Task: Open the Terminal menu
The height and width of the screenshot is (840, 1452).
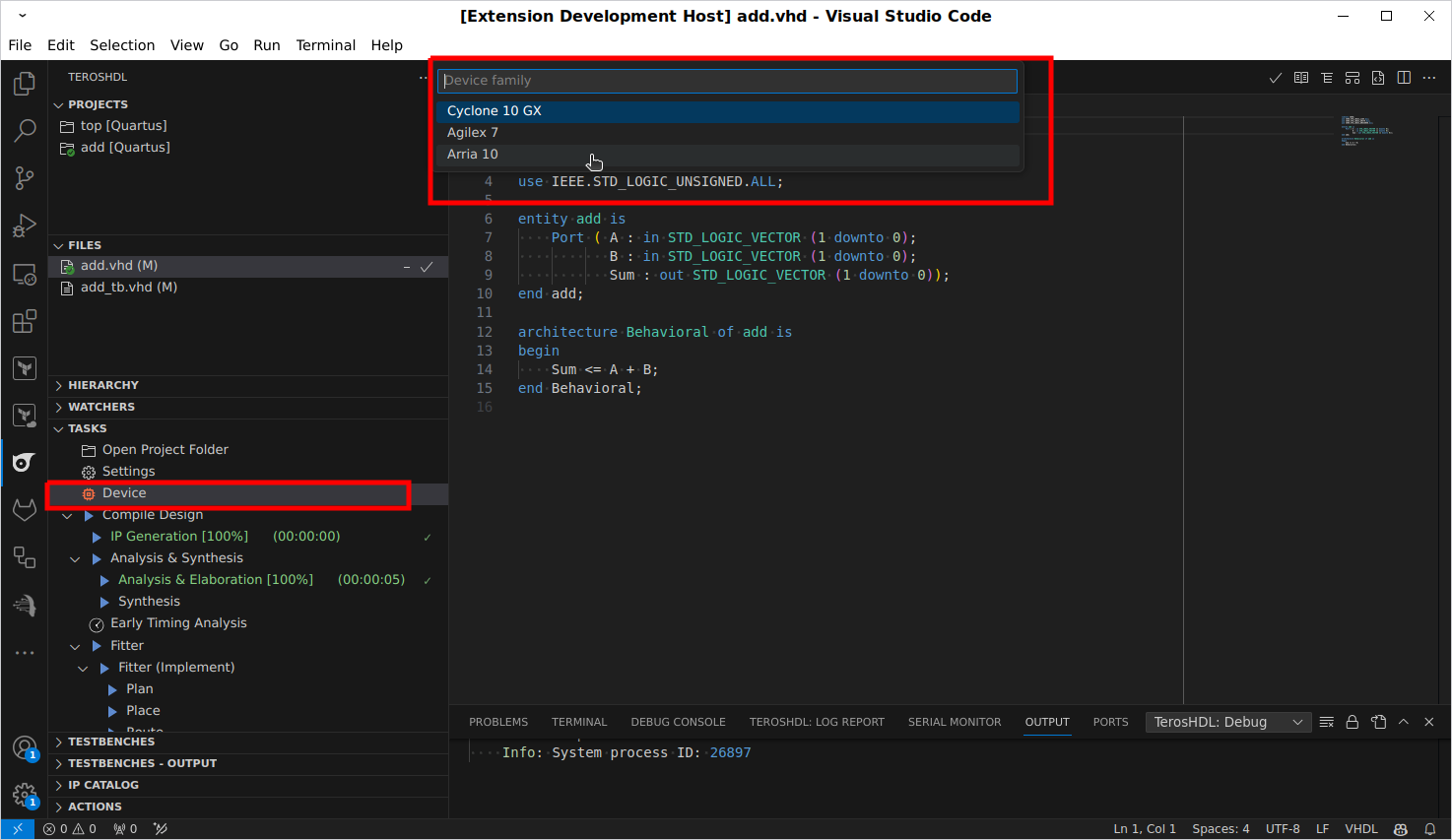Action: point(325,45)
